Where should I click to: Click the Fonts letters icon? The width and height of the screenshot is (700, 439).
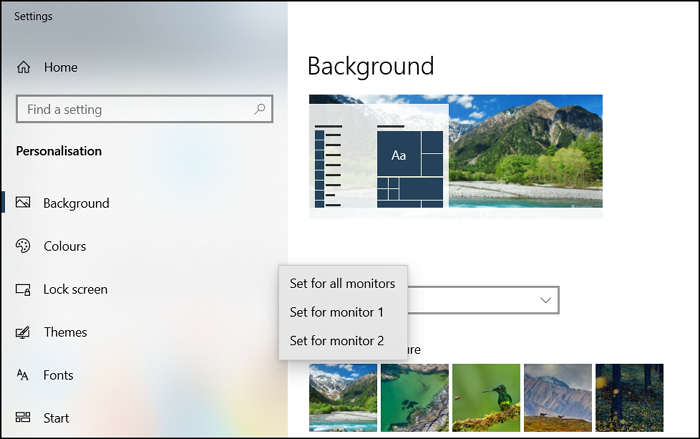pos(23,375)
